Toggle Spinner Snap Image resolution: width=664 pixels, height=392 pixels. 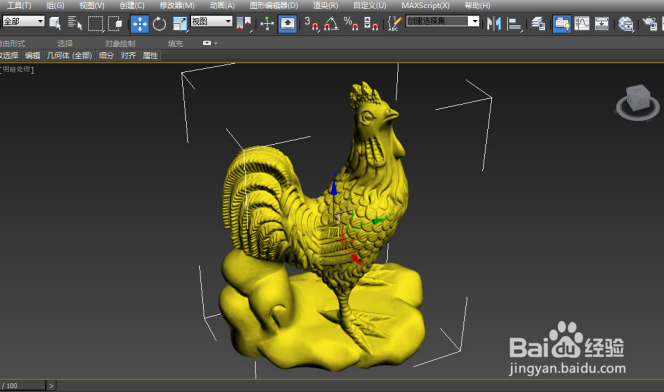coord(371,23)
